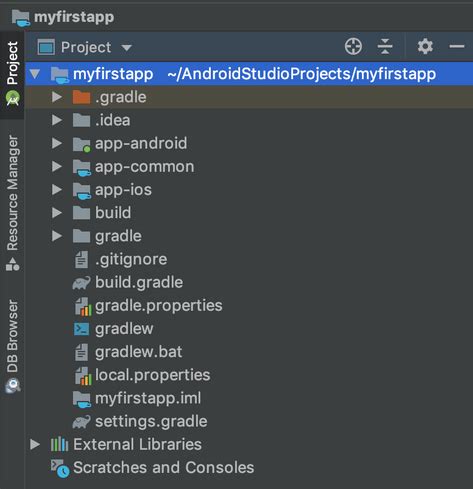The width and height of the screenshot is (473, 489).
Task: Hide the Project tool window with minus icon
Action: 457,46
